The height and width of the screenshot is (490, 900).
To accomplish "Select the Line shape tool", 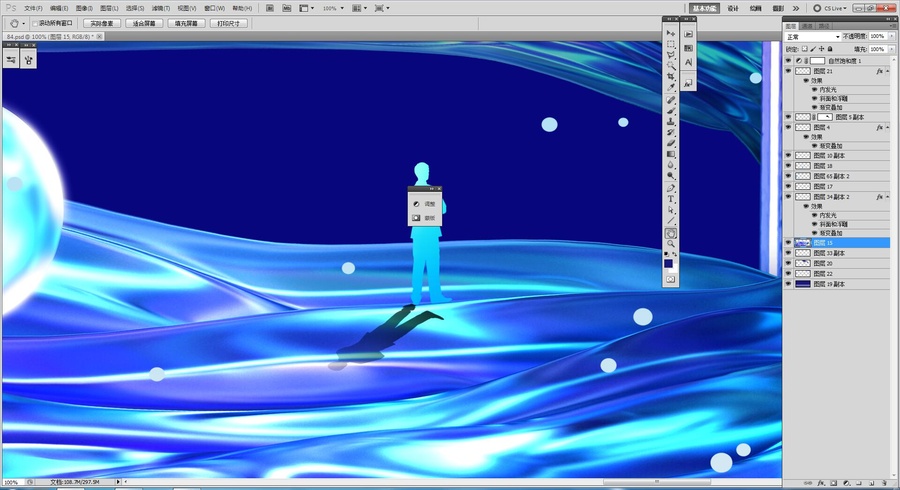I will (670, 221).
